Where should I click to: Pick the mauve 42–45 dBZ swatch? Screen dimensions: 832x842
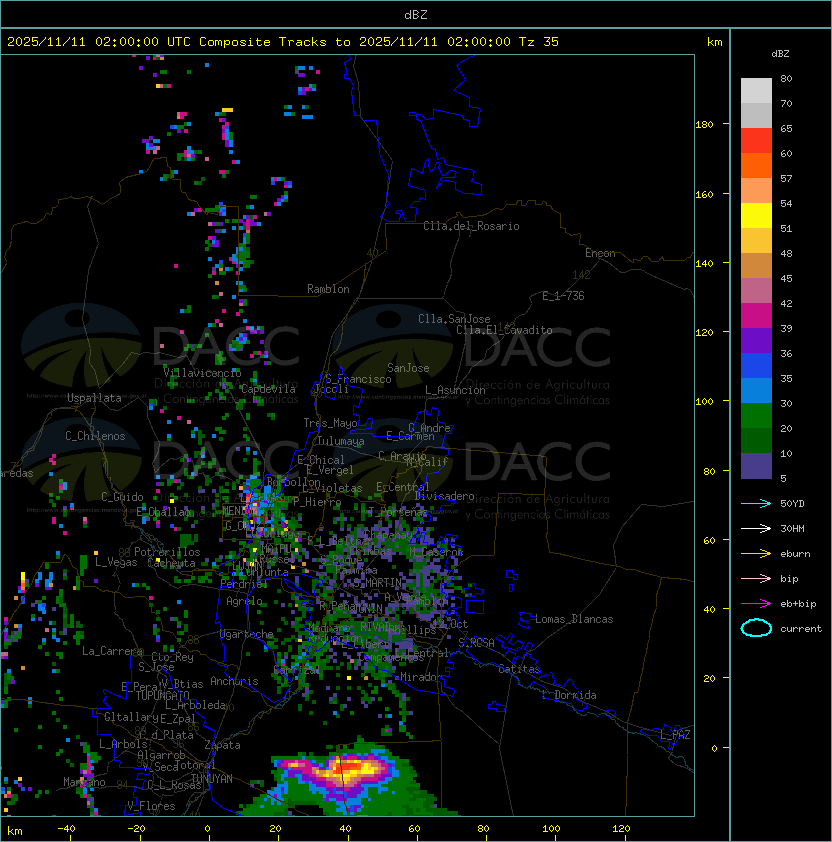[x=756, y=291]
